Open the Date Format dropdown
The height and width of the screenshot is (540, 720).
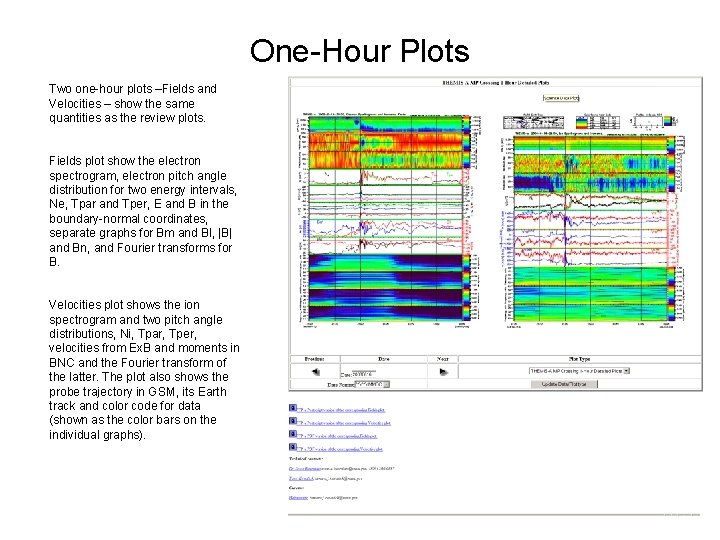coord(372,384)
